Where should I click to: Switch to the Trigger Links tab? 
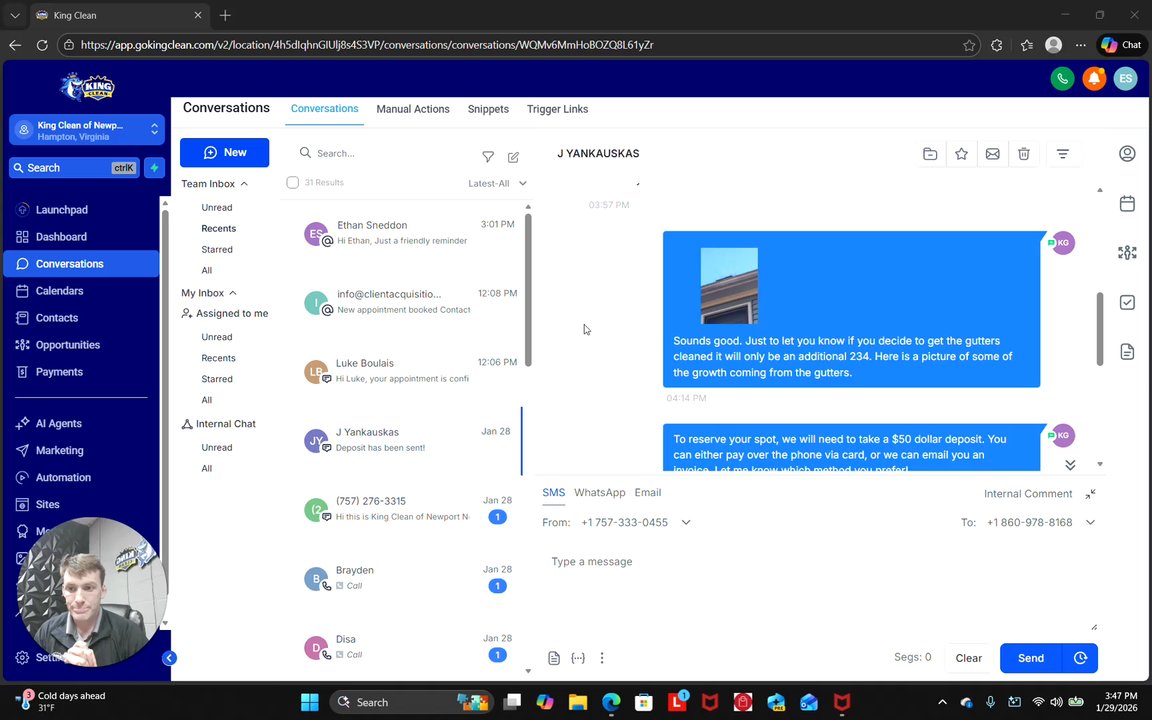[x=557, y=109]
